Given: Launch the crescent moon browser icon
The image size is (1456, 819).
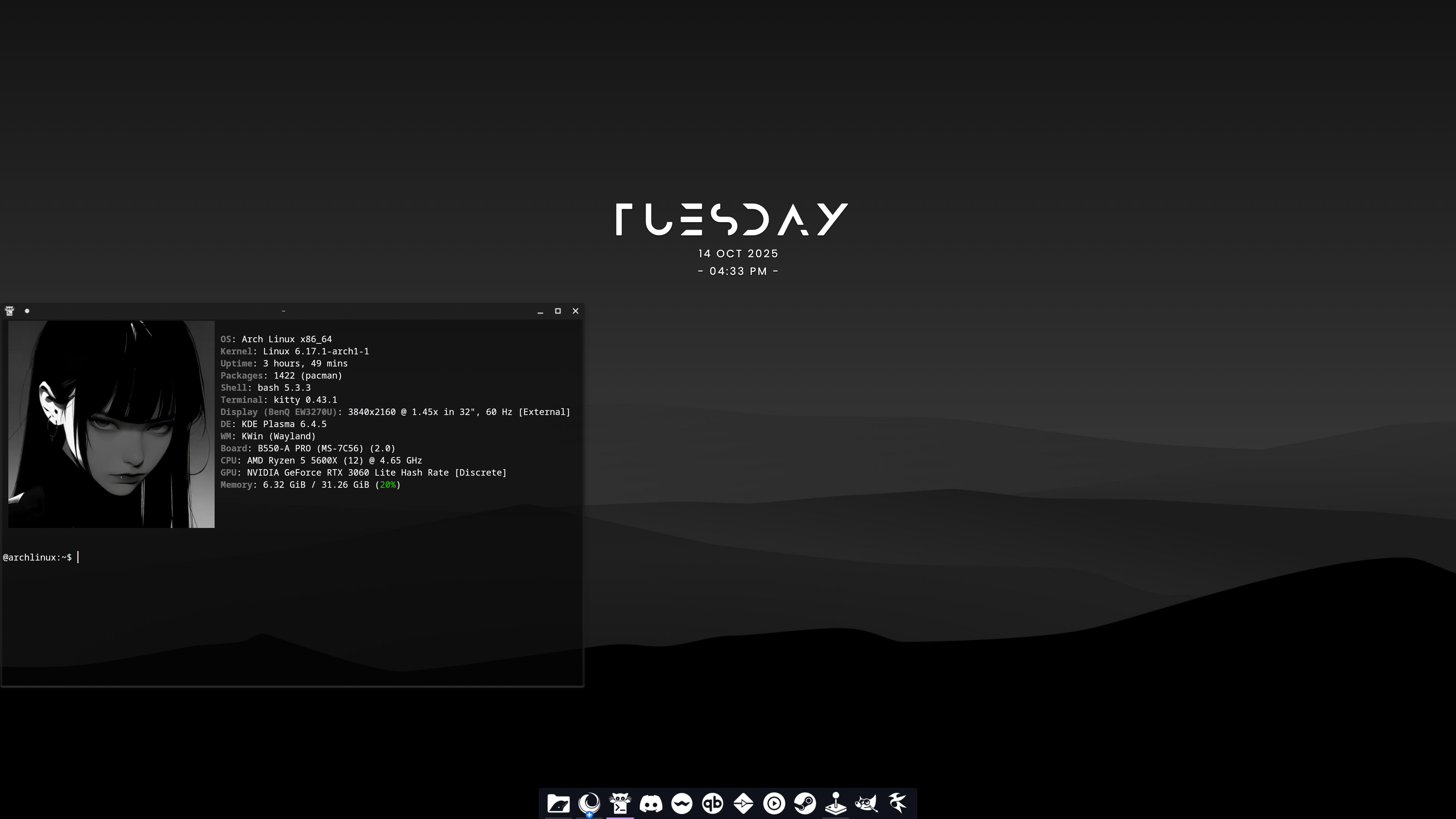Looking at the screenshot, I should [x=589, y=803].
